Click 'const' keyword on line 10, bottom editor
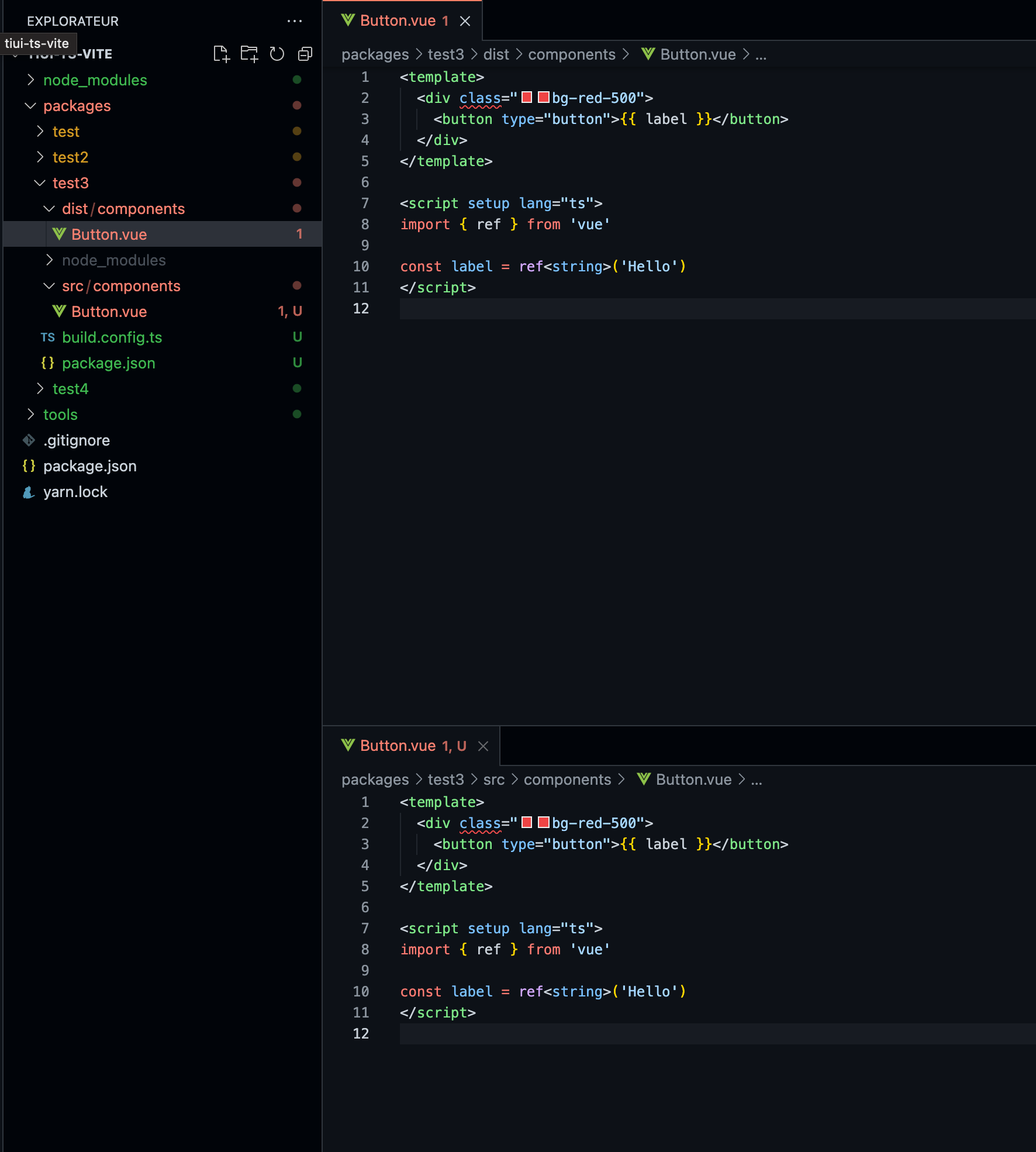 click(420, 992)
